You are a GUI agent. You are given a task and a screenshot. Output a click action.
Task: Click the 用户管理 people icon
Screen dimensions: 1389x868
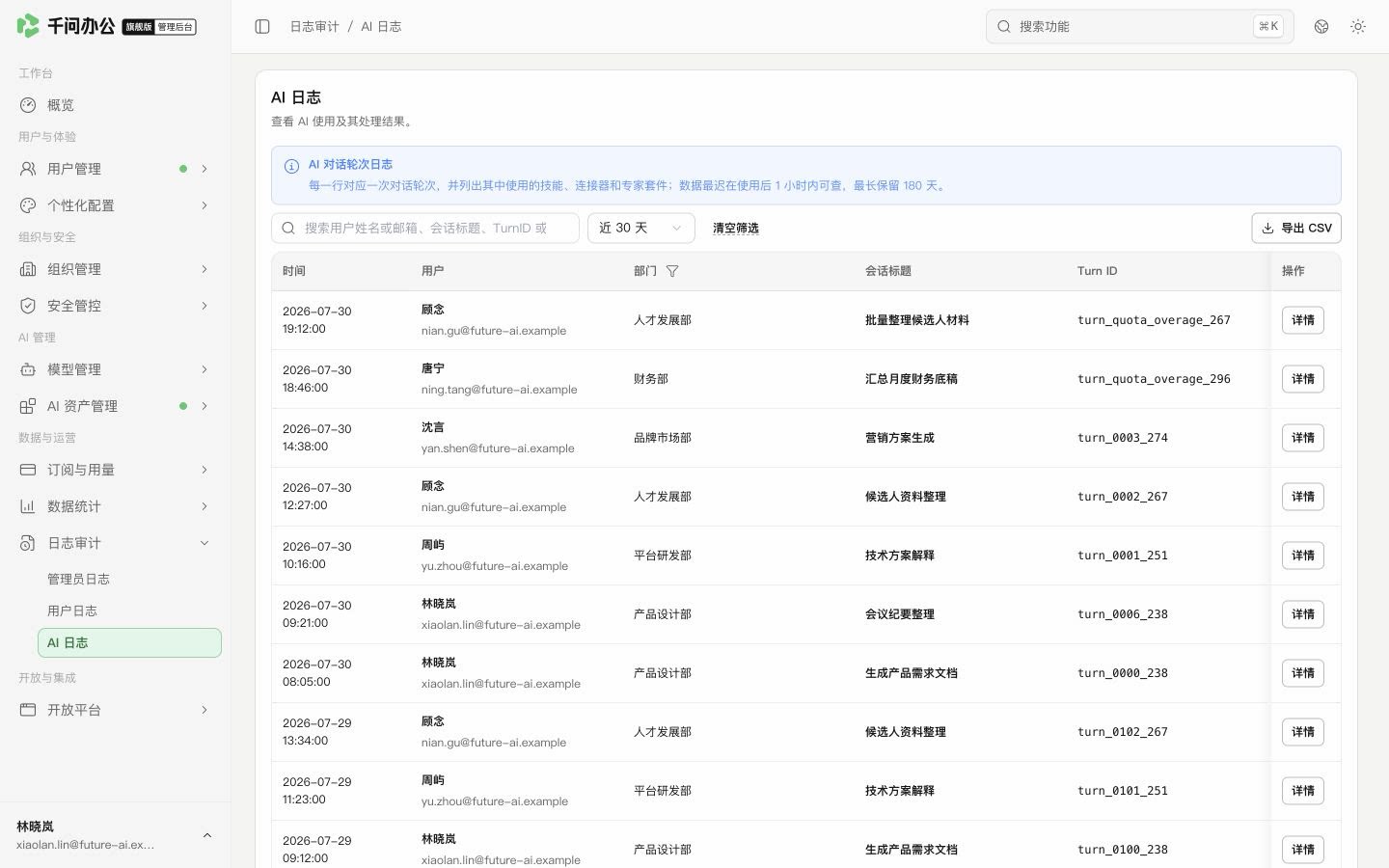coord(28,169)
